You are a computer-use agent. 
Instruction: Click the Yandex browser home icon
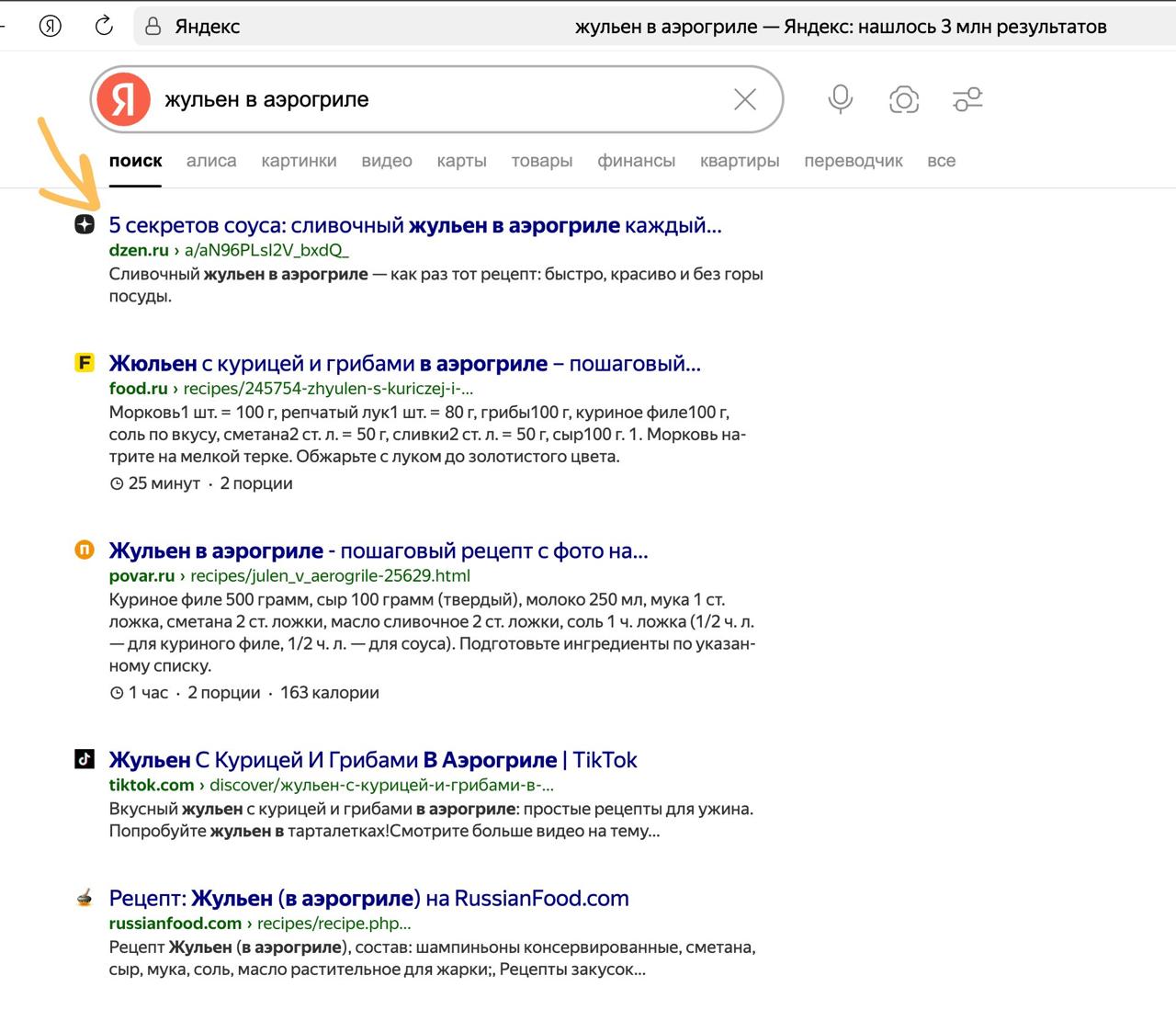[x=51, y=26]
